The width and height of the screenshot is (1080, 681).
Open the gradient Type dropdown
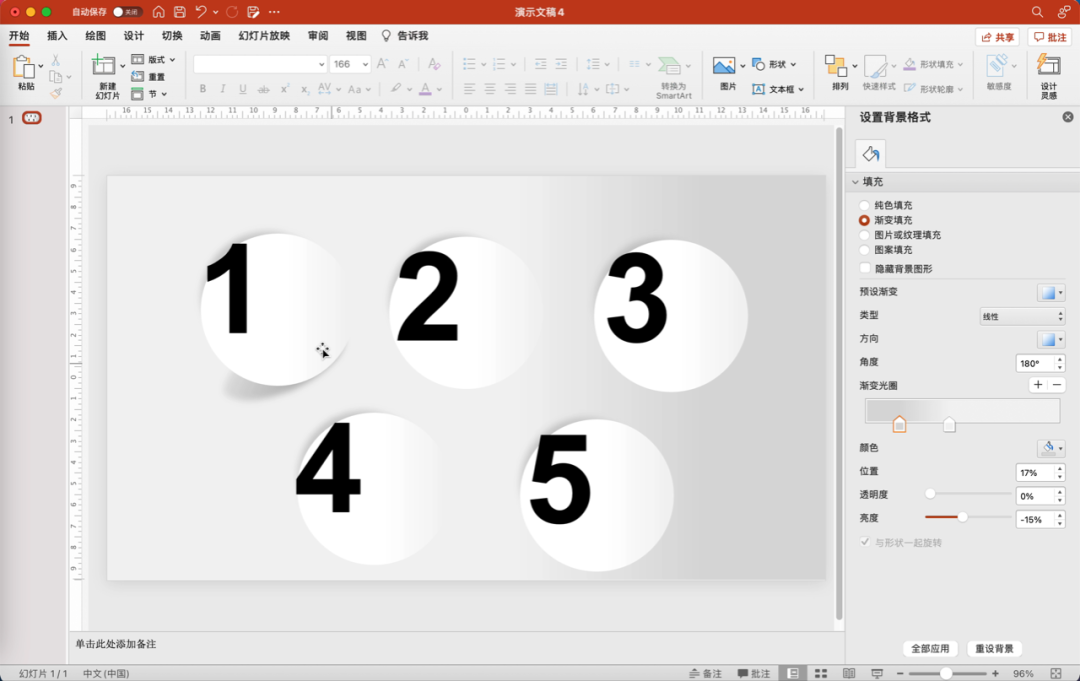[x=1022, y=317]
